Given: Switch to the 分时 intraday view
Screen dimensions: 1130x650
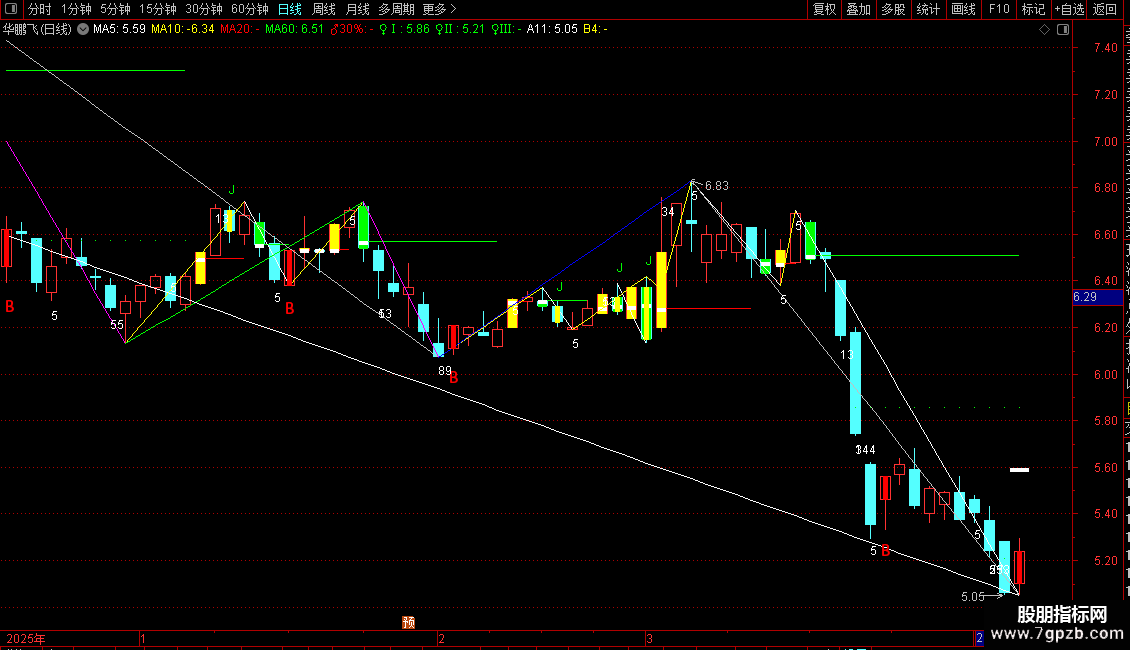Looking at the screenshot, I should [40, 9].
